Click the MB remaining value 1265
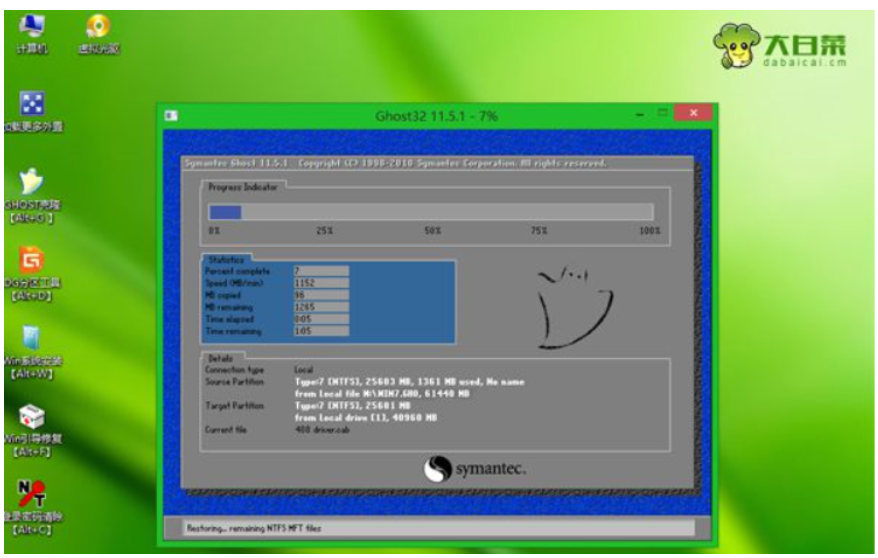The height and width of the screenshot is (558, 878). [x=321, y=307]
